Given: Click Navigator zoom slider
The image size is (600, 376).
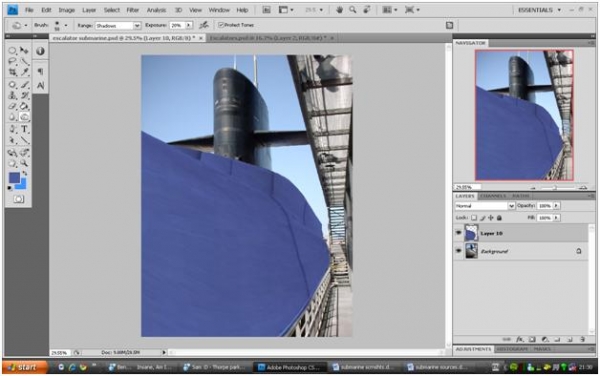Looking at the screenshot, I should [556, 187].
